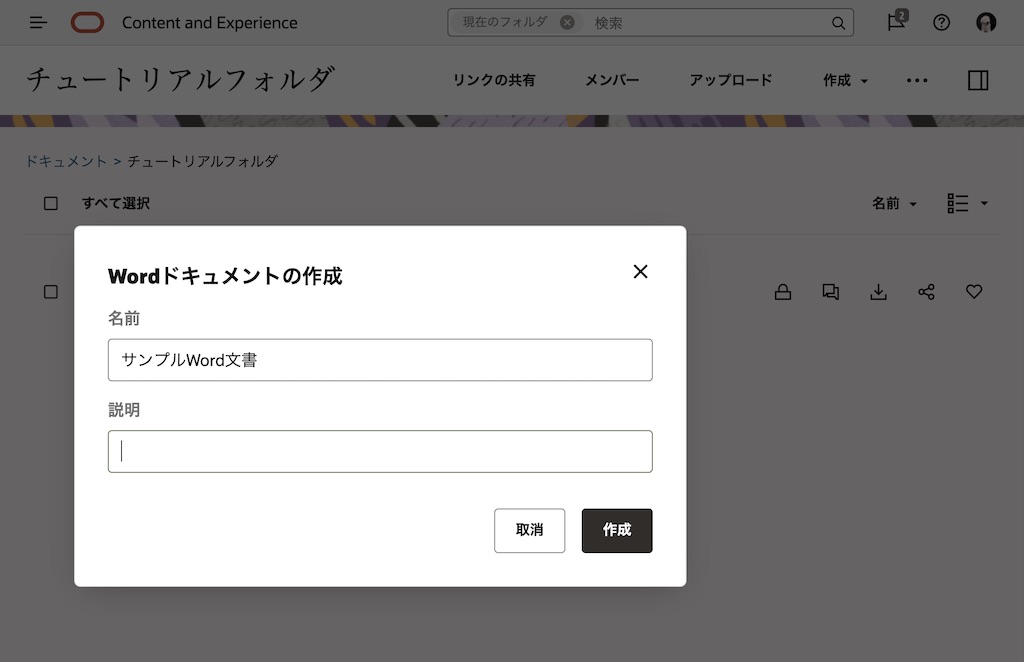The image size is (1024, 662).
Task: Select the checkbox on the item row
Action: point(49,291)
